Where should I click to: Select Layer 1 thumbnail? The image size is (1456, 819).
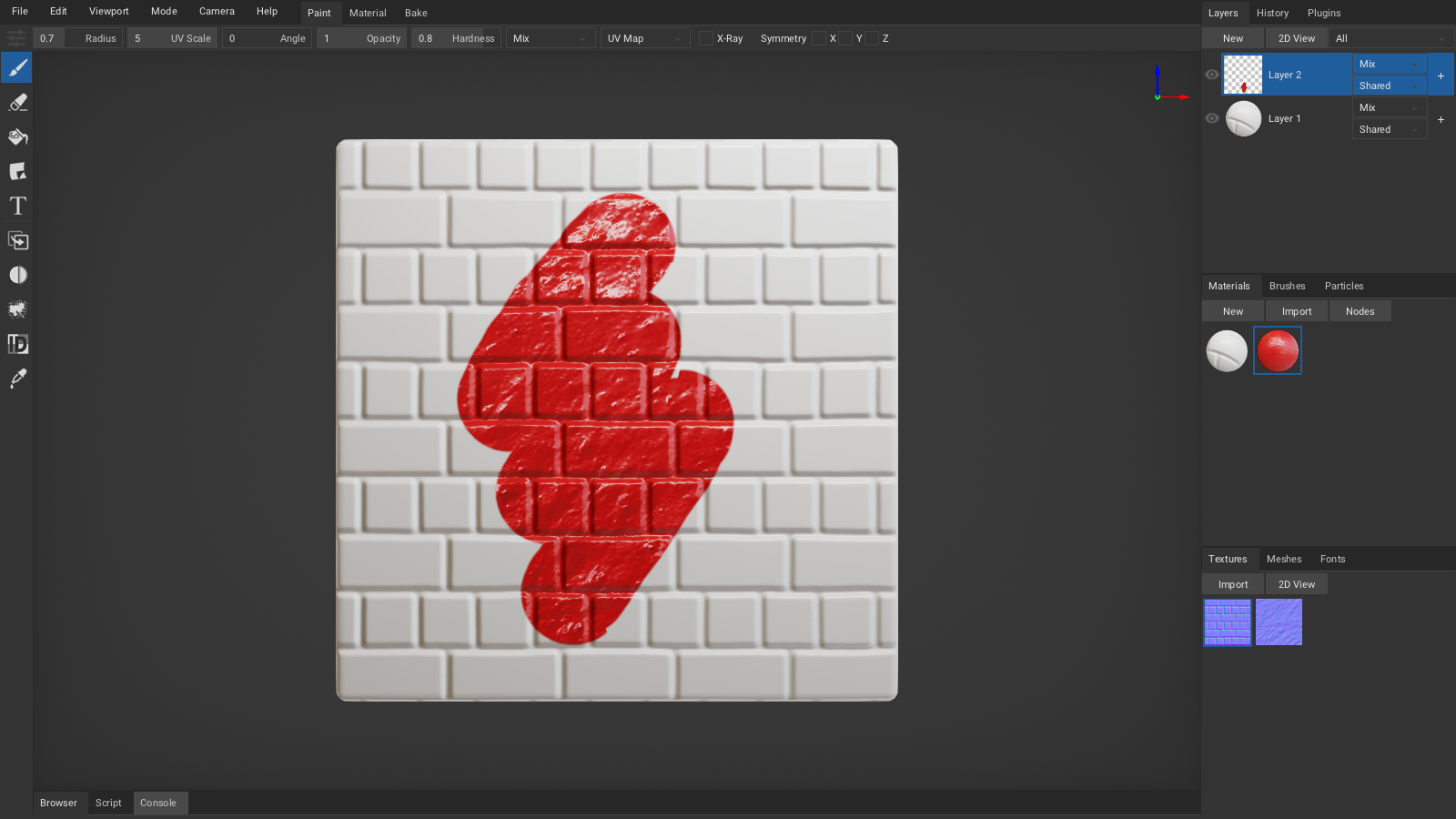1243,118
